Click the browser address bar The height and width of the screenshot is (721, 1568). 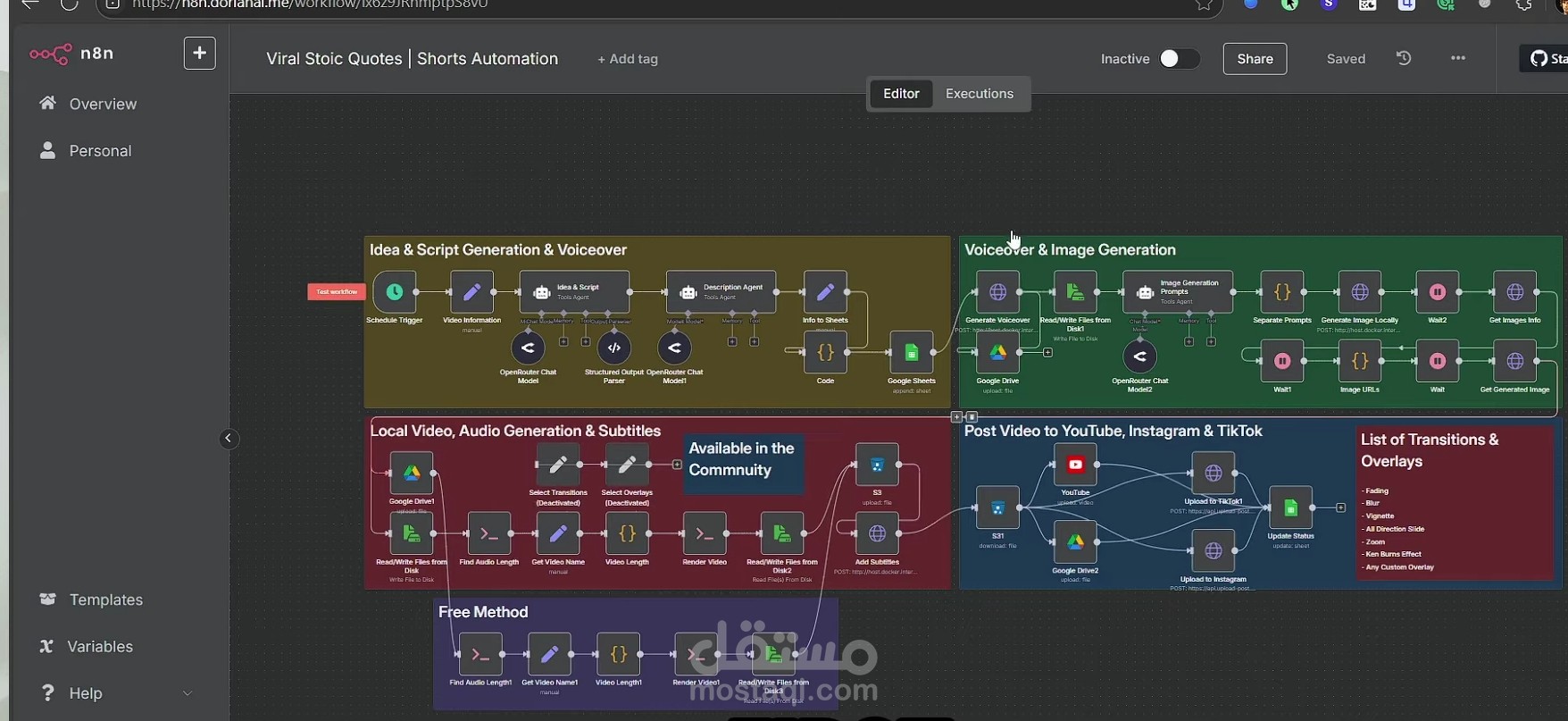click(x=661, y=5)
